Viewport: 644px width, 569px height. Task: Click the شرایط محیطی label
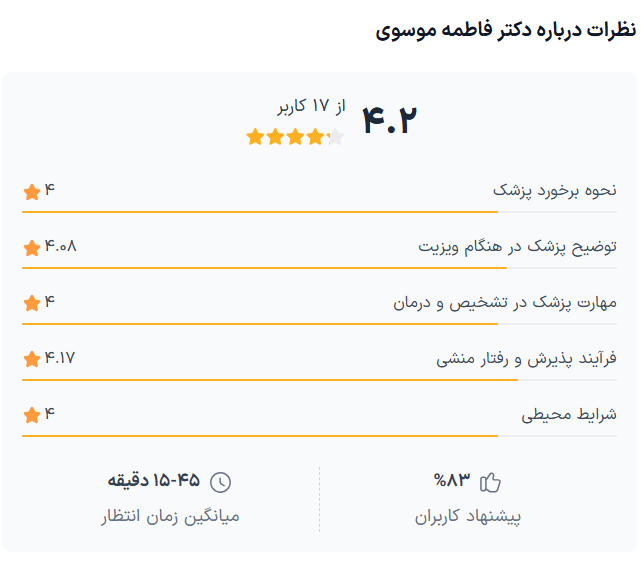(569, 414)
